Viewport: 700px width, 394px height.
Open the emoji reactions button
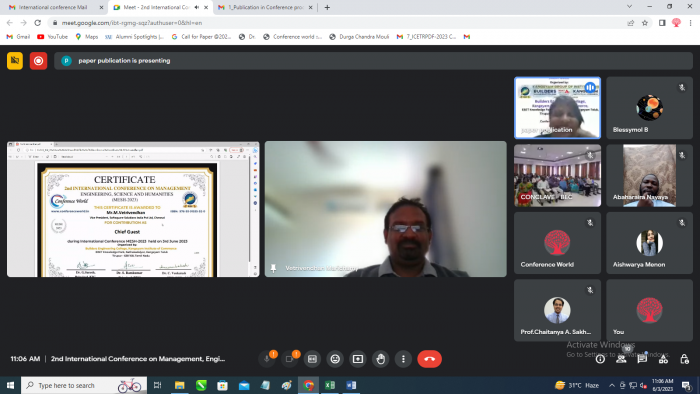335,359
